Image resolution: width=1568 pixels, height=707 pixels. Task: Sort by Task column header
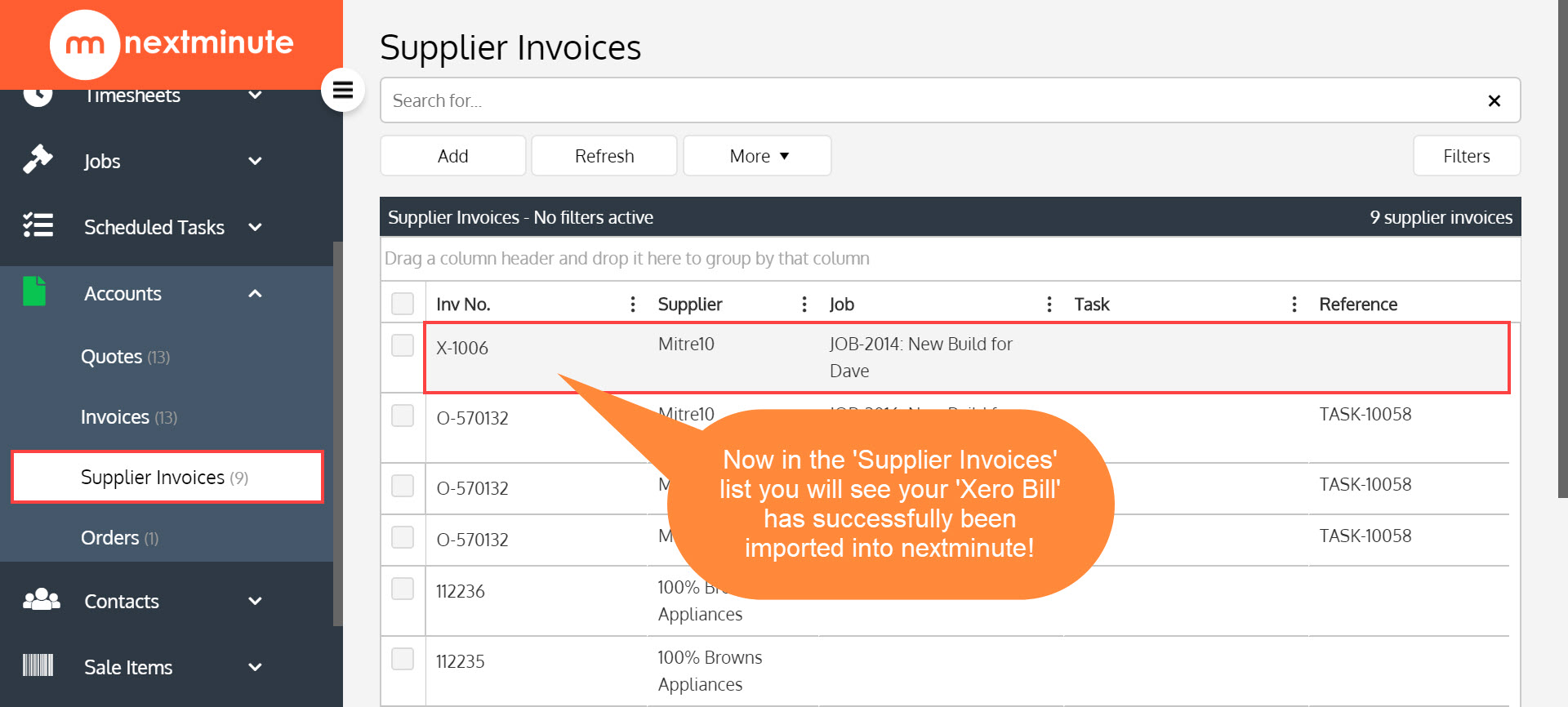click(x=1092, y=305)
